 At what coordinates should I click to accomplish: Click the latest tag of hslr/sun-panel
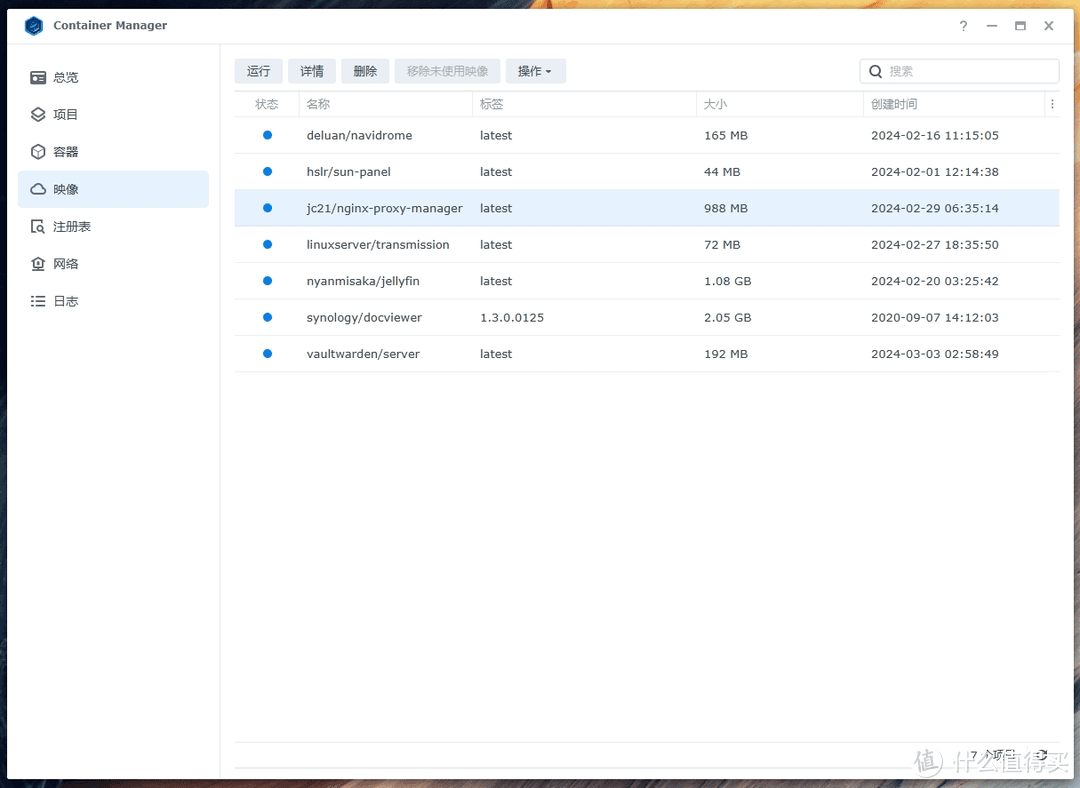[x=496, y=172]
